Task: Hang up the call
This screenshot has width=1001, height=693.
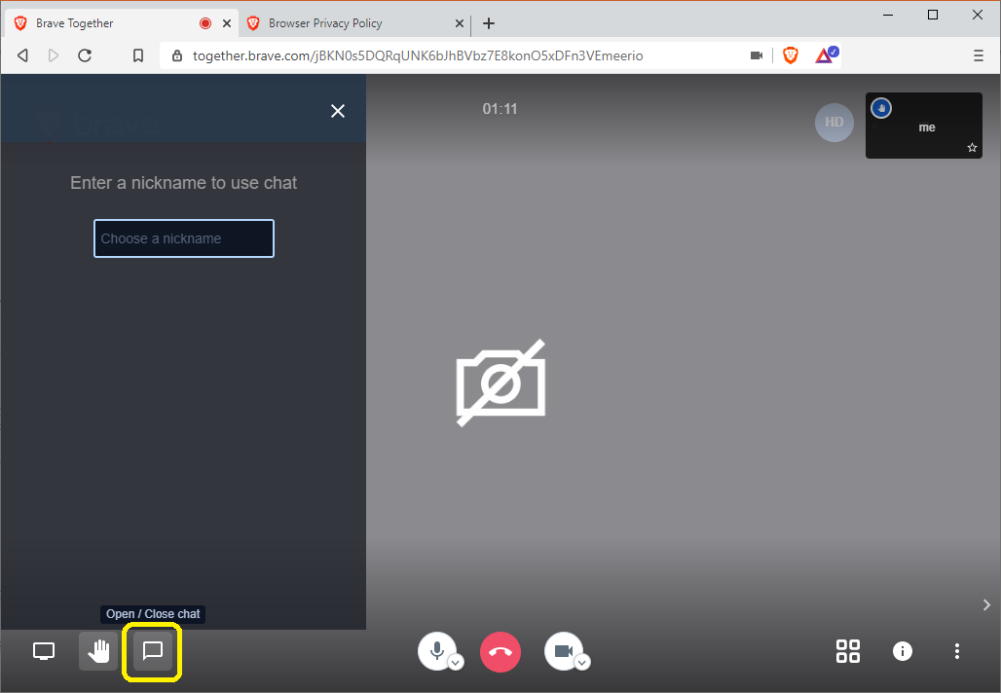Action: [x=501, y=652]
